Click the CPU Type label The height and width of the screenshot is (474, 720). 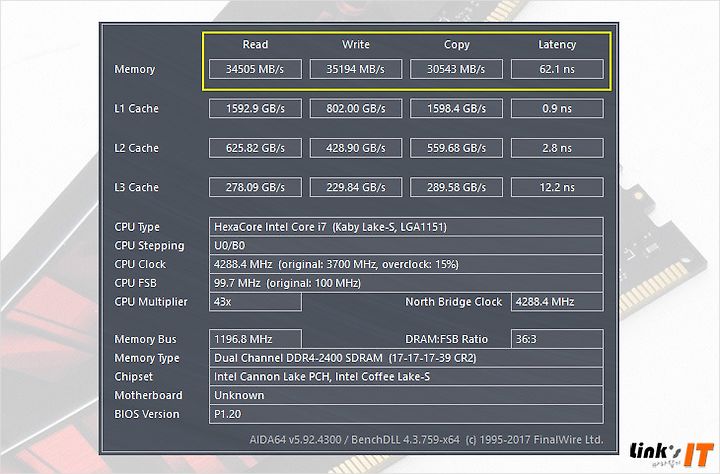point(137,227)
